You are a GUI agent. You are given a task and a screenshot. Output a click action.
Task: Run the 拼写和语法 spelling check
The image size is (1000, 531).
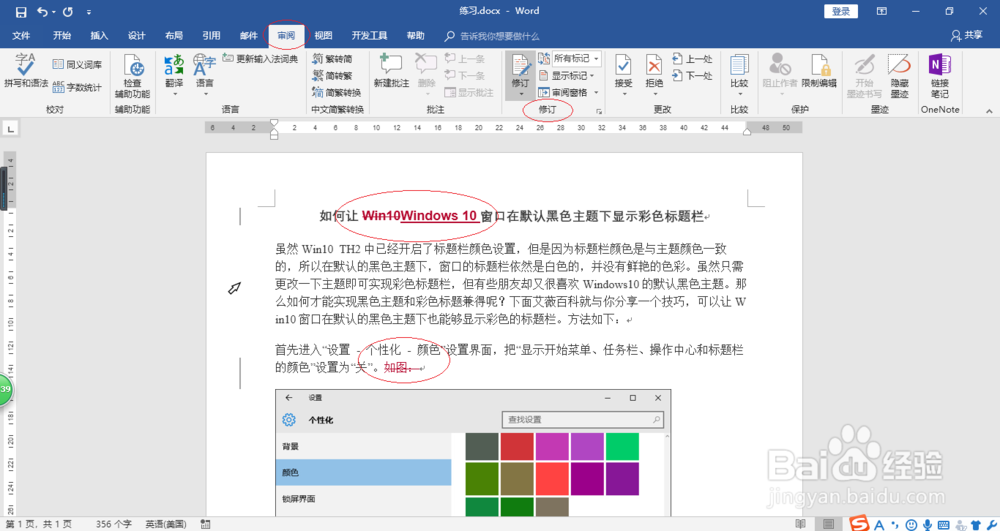pyautogui.click(x=26, y=70)
